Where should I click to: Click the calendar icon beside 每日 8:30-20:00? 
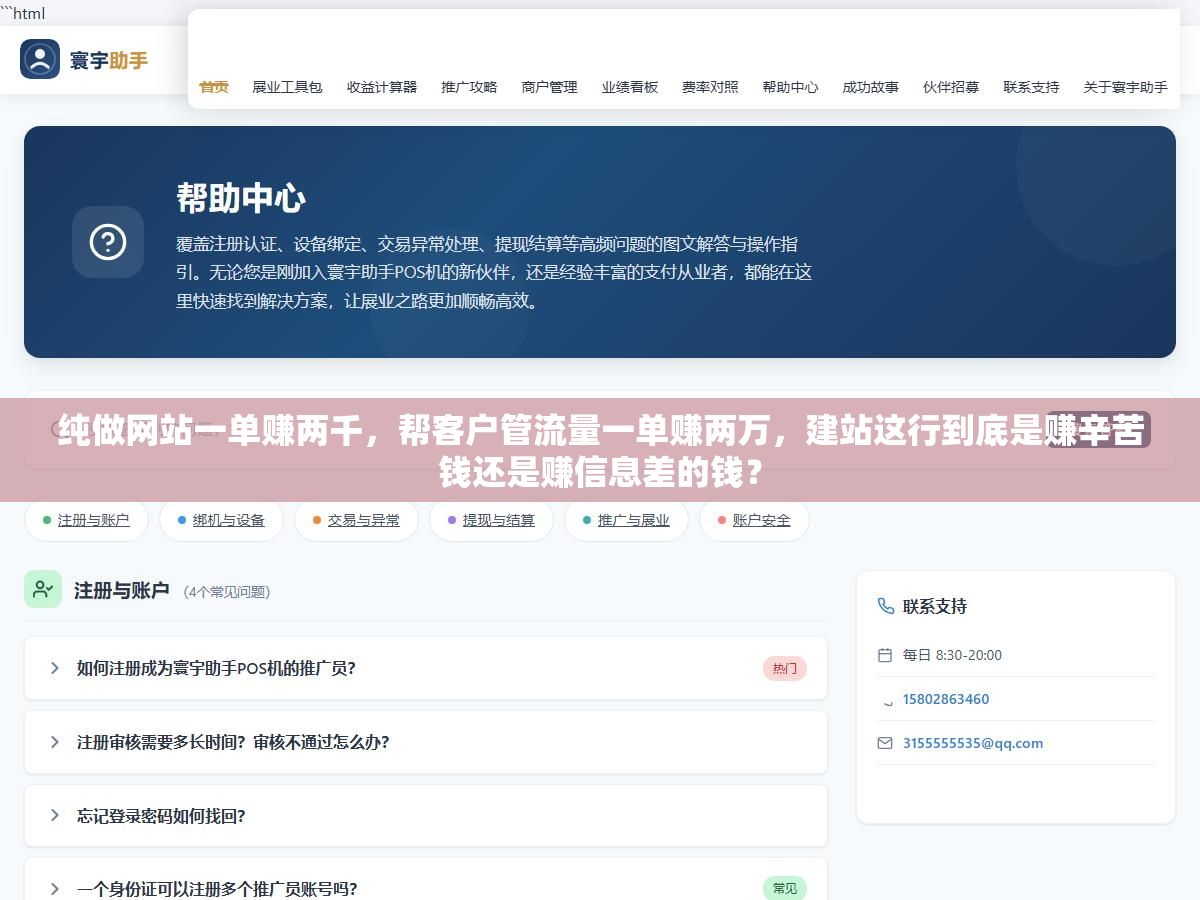885,655
